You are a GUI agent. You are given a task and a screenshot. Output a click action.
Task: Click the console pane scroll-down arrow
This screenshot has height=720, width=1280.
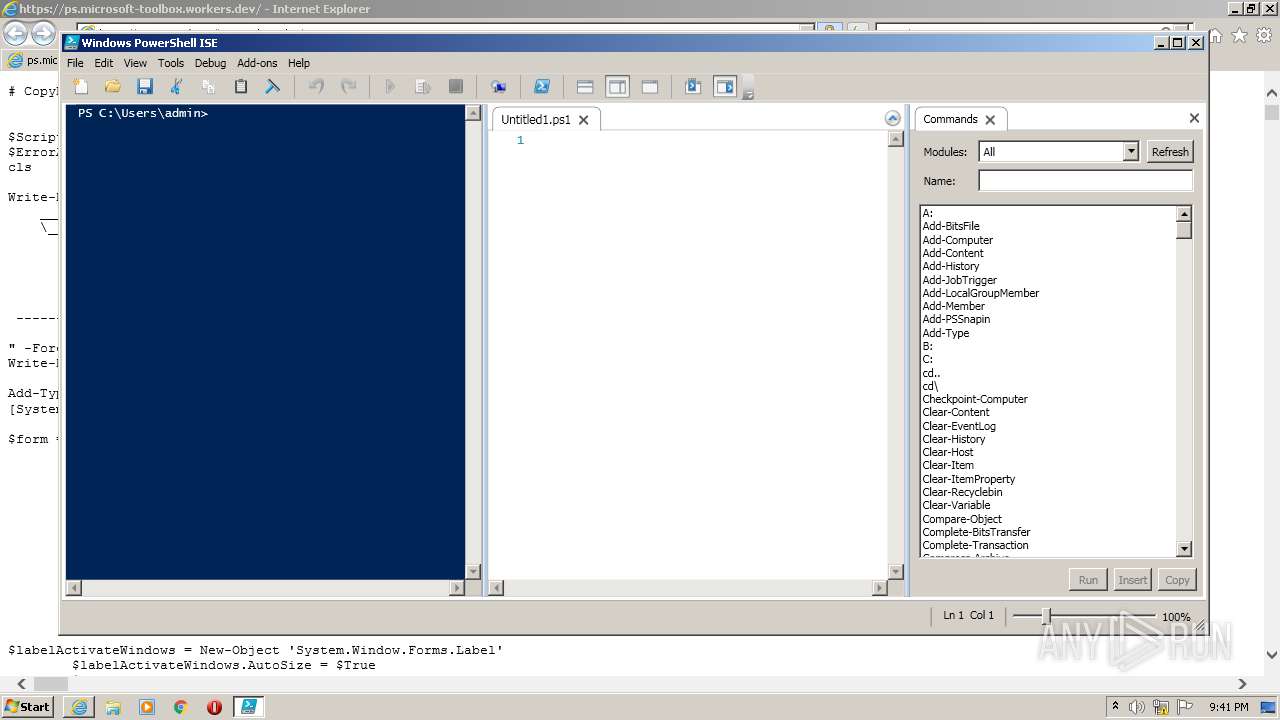pos(473,571)
